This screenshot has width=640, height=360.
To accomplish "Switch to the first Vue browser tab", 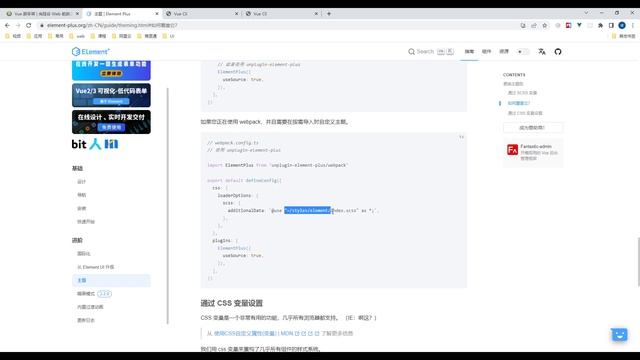I will pyautogui.click(x=41, y=13).
